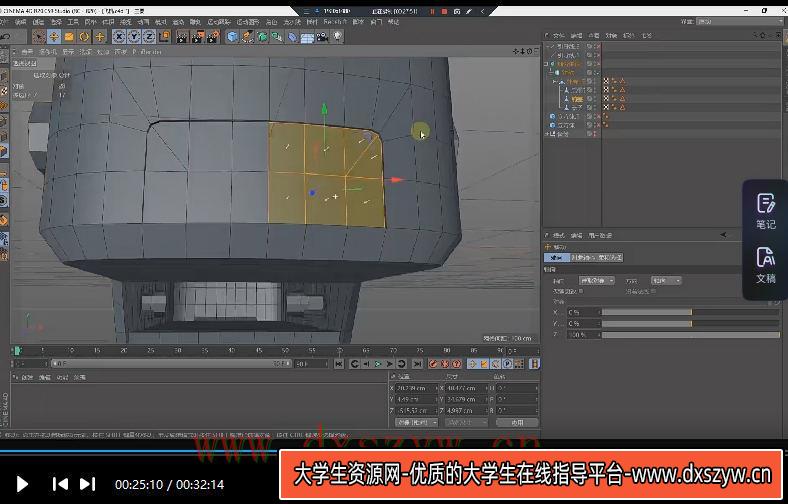Screen dimensions: 788x504
Task: Click the render view clapperboard icon
Action: tap(182, 37)
